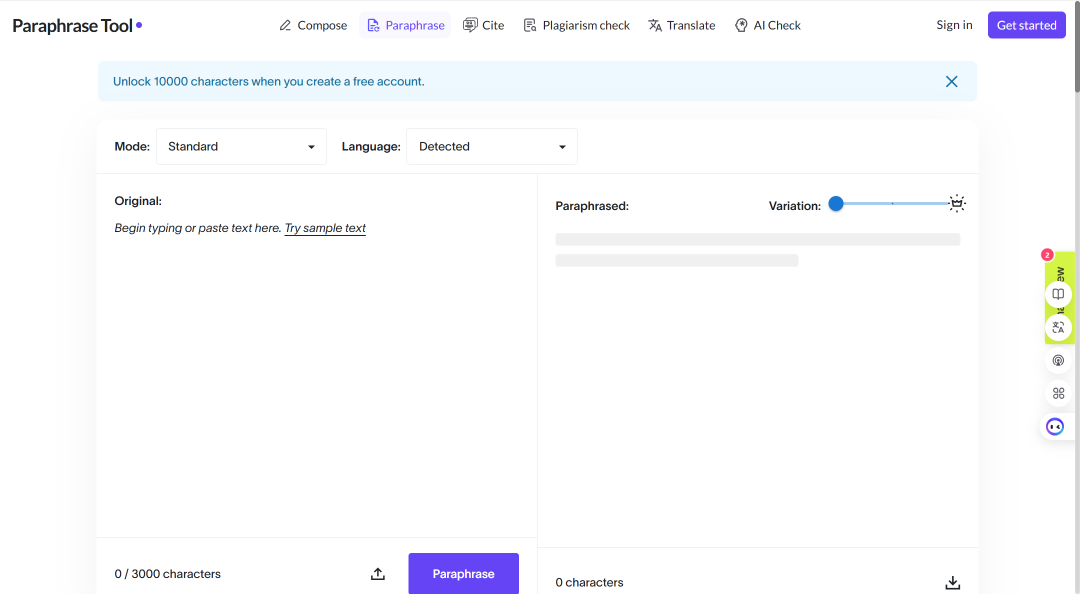1080x594 pixels.
Task: Open the Plagiarism check tab
Action: coord(577,25)
